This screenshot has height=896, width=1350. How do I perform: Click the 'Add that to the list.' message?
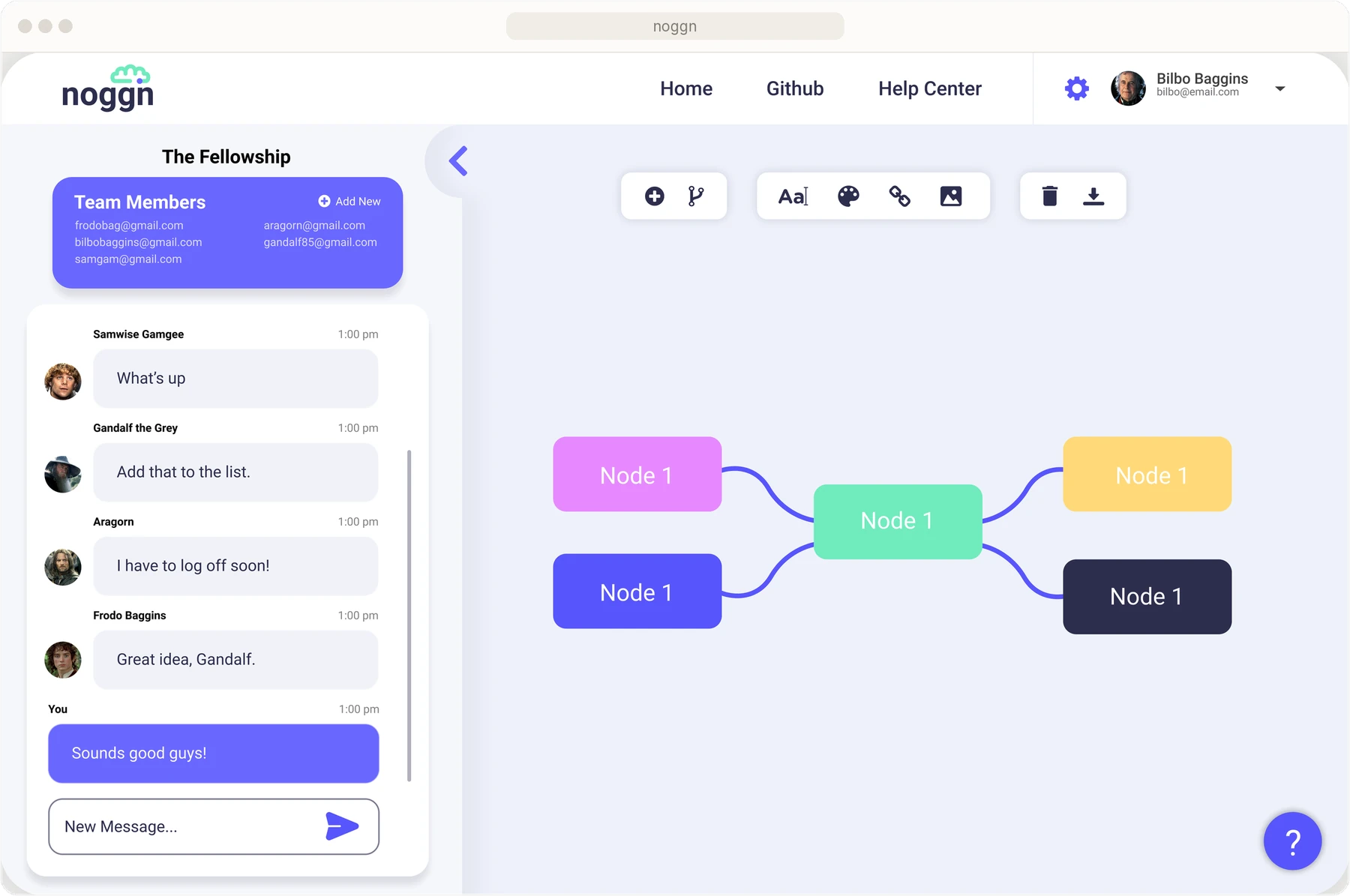point(235,472)
